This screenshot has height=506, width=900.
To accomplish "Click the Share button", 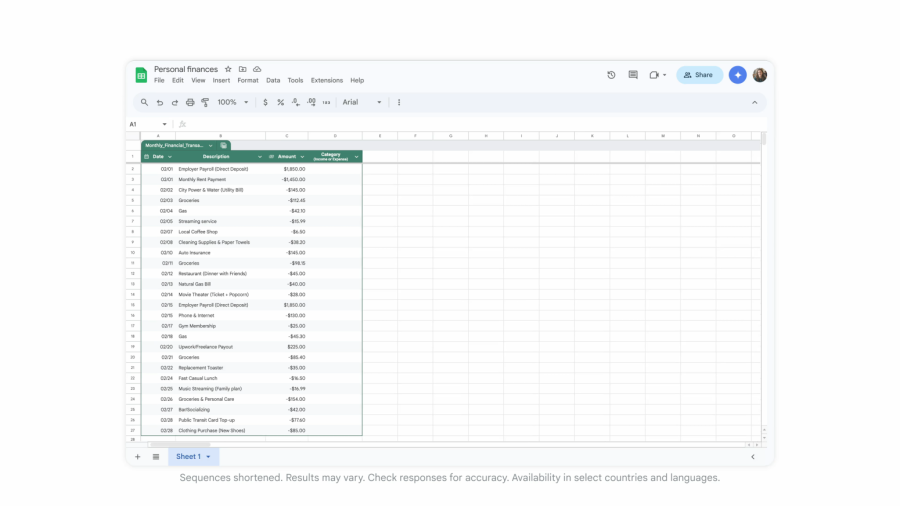I will click(699, 75).
